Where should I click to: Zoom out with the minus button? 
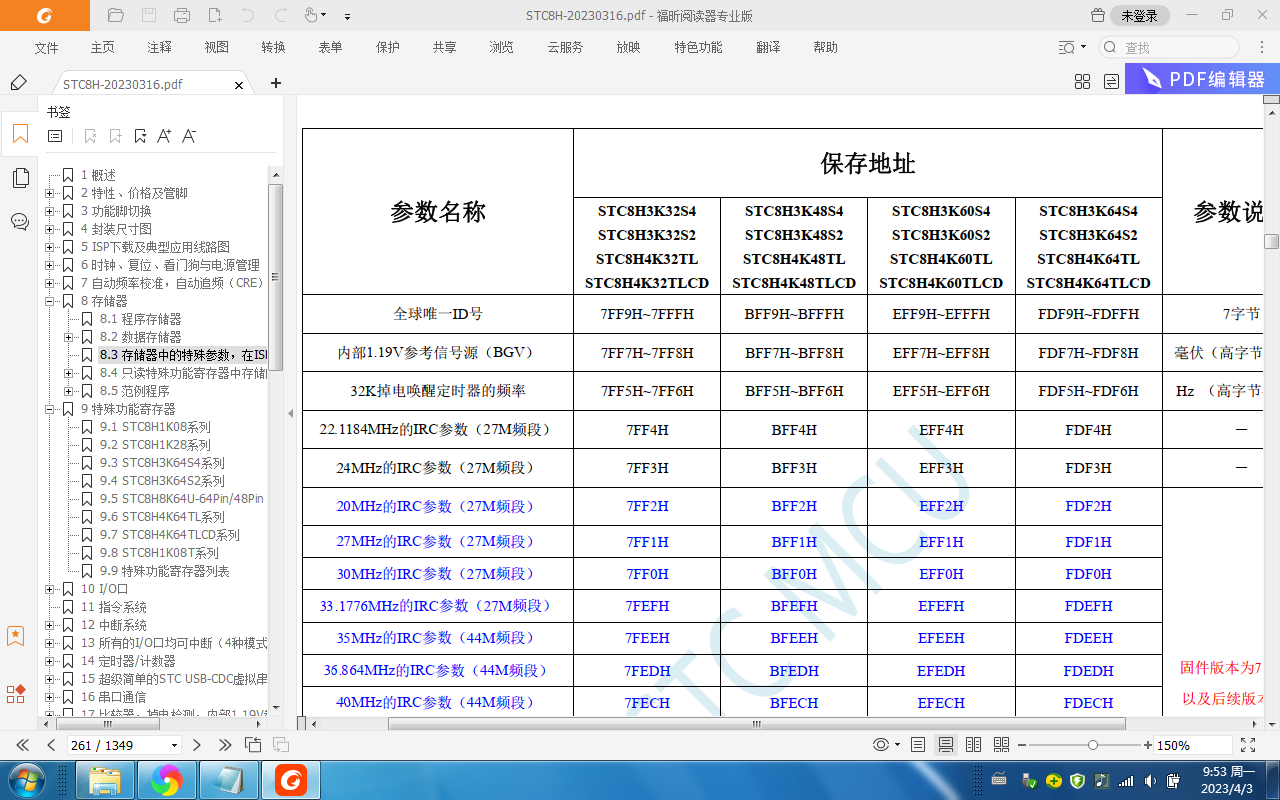pyautogui.click(x=1020, y=745)
